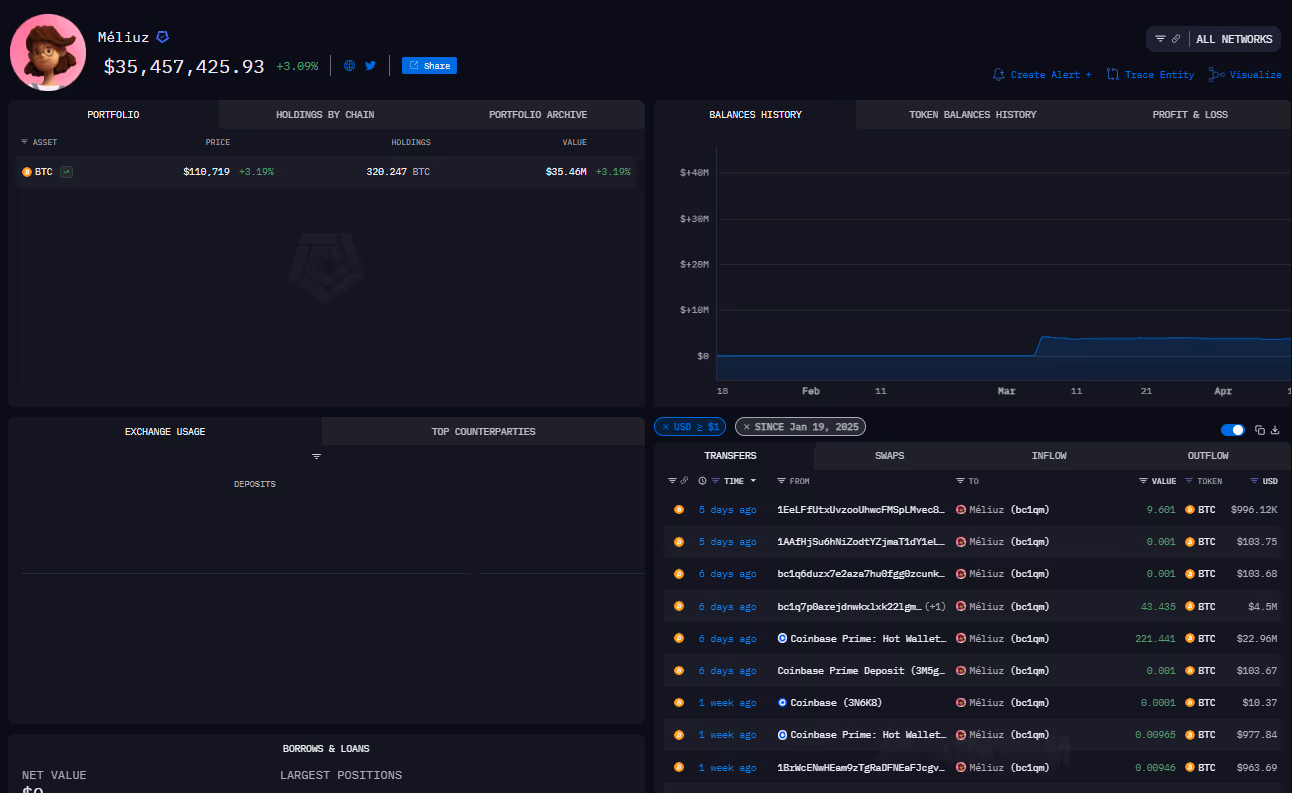Click the $110,719 BTC price value
1292x793 pixels.
tap(206, 172)
